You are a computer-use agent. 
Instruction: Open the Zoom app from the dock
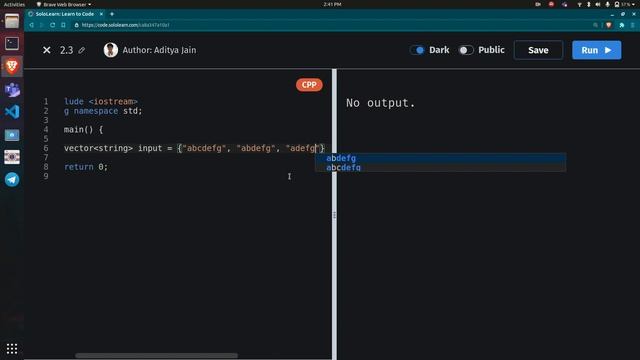coord(12,135)
